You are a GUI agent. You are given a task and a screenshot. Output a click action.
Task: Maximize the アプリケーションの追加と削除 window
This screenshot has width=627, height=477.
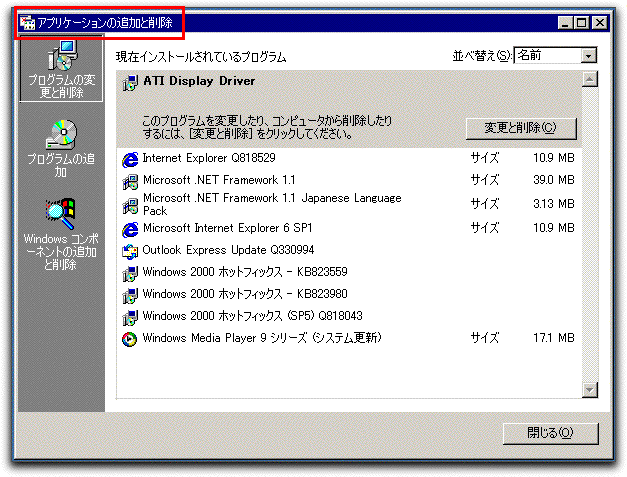(582, 23)
